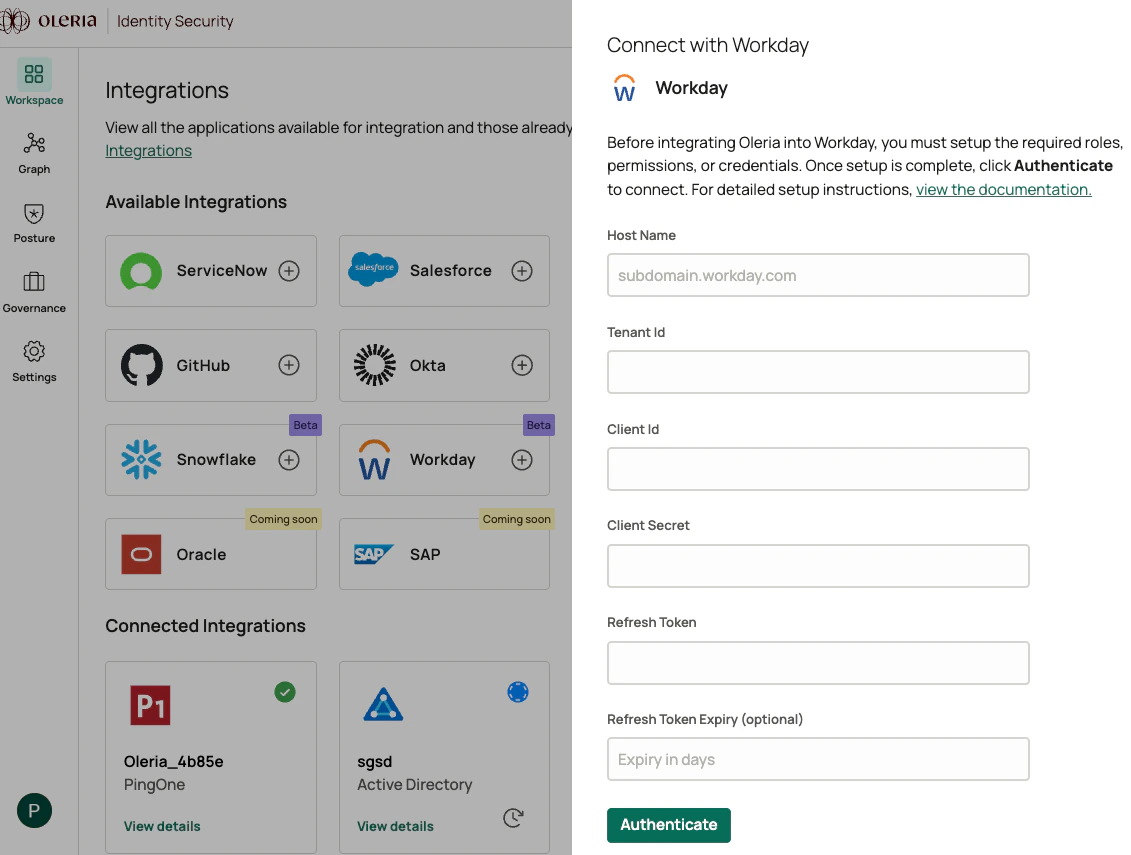
Task: Click the Coming soon badge on SAP
Action: [x=516, y=519]
